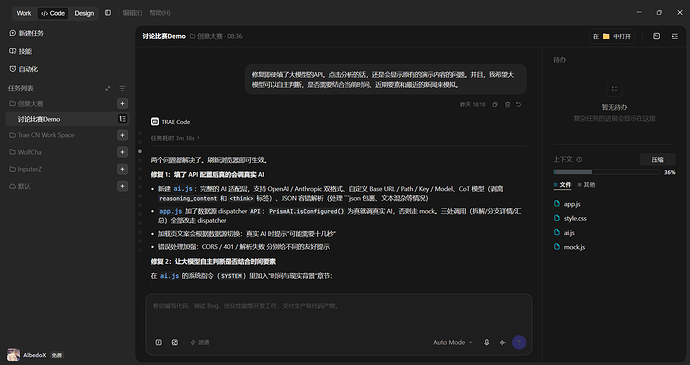The width and height of the screenshot is (690, 365).
Task: Revert to this message with the undo arrow
Action: (x=519, y=105)
